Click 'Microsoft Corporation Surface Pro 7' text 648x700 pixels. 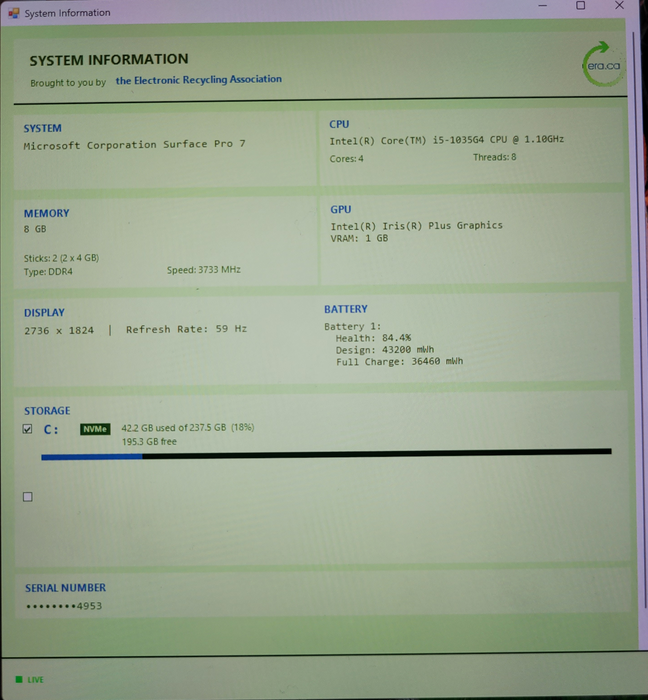tap(134, 145)
